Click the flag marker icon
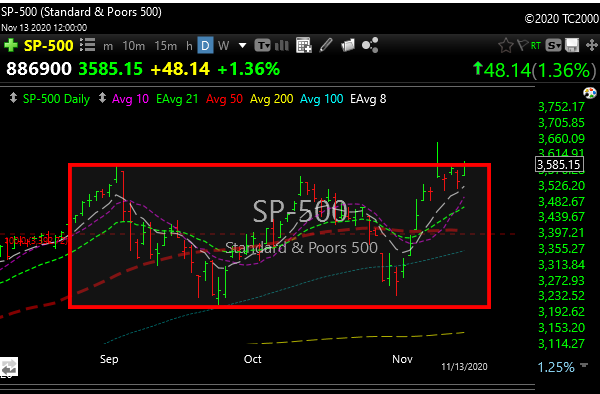Screen dimensions: 600x394 [522, 45]
